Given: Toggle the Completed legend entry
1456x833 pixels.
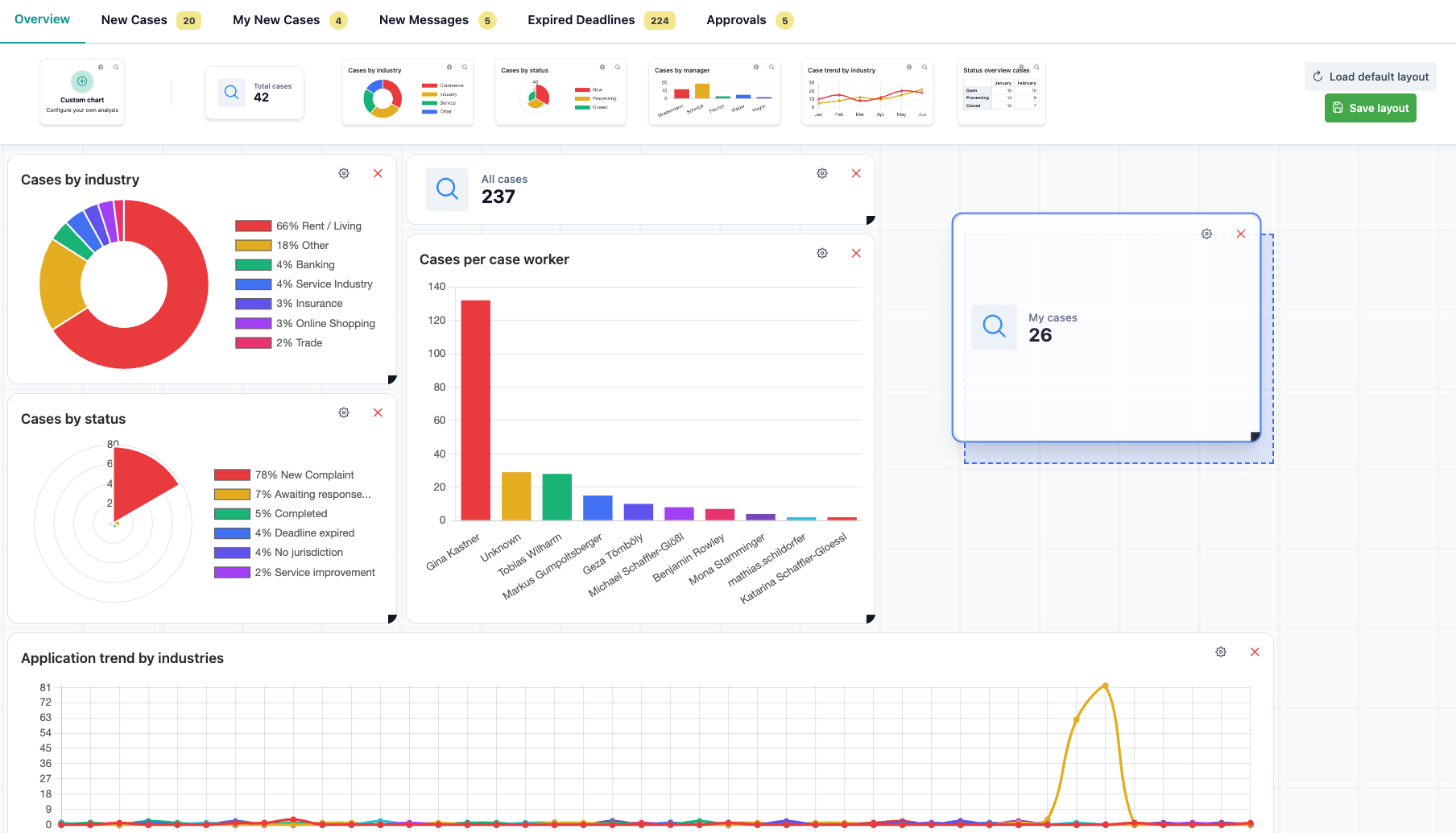Looking at the screenshot, I should (x=271, y=513).
